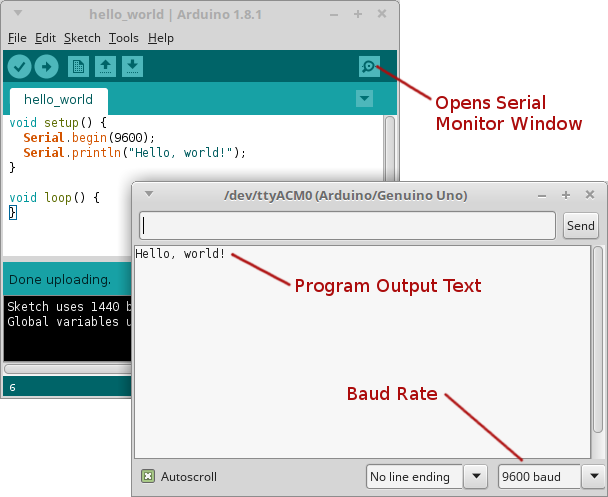Viewport: 608px width, 497px height.
Task: Click the Hello, world! output text
Action: (180, 254)
